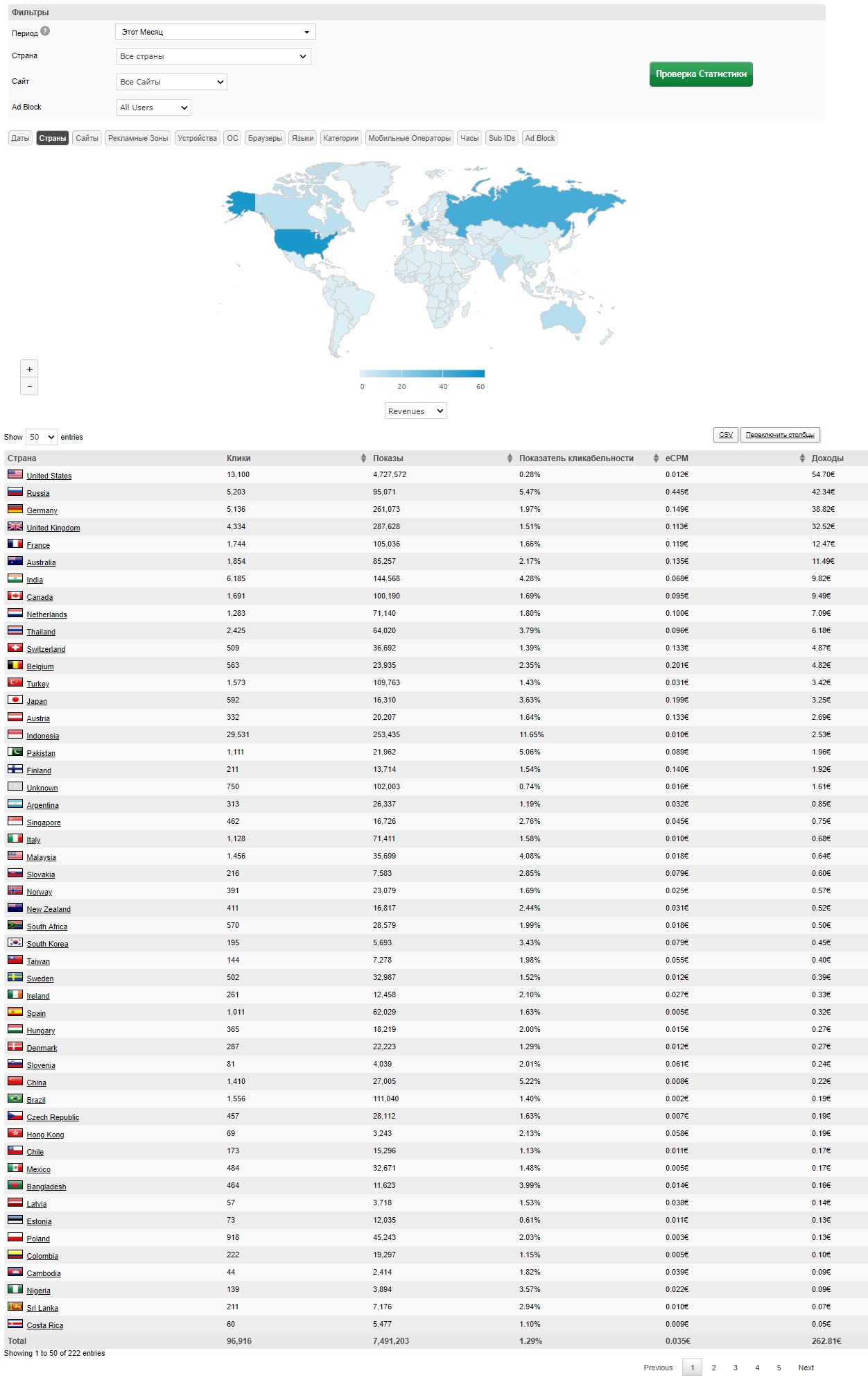Click the United States flag icon
This screenshot has height=1387, width=868.
[x=15, y=474]
